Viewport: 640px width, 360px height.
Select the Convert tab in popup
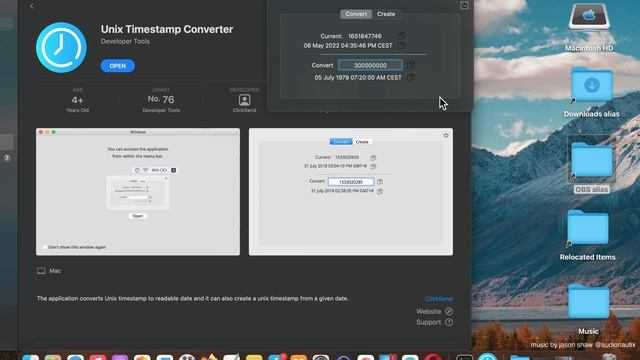pyautogui.click(x=356, y=14)
